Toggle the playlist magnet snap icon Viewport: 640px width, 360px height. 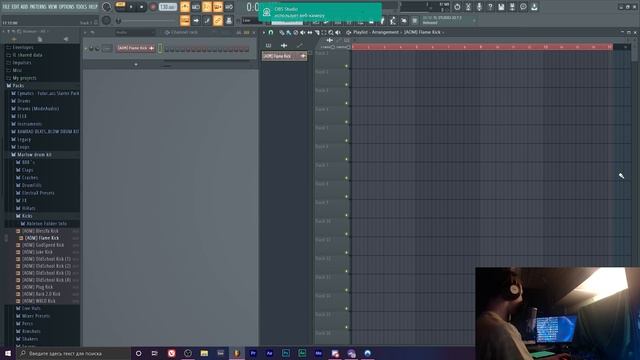coord(271,32)
